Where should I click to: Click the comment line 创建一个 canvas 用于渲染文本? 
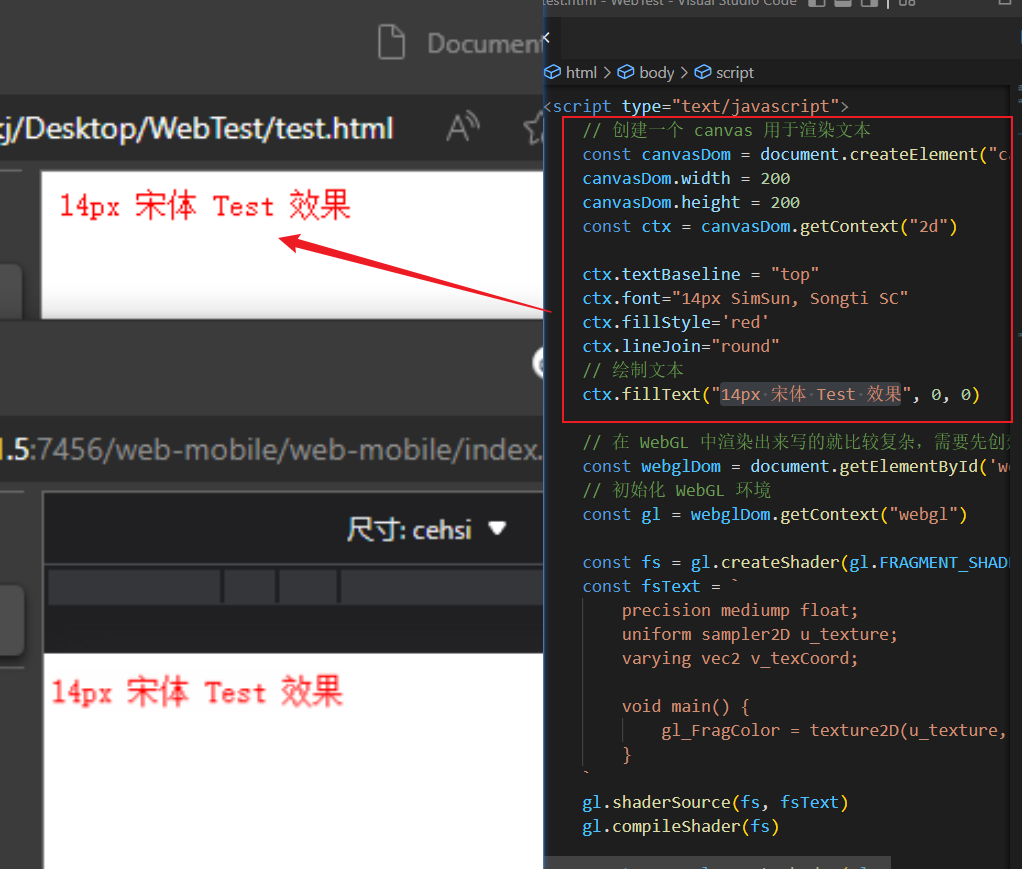pyautogui.click(x=727, y=130)
